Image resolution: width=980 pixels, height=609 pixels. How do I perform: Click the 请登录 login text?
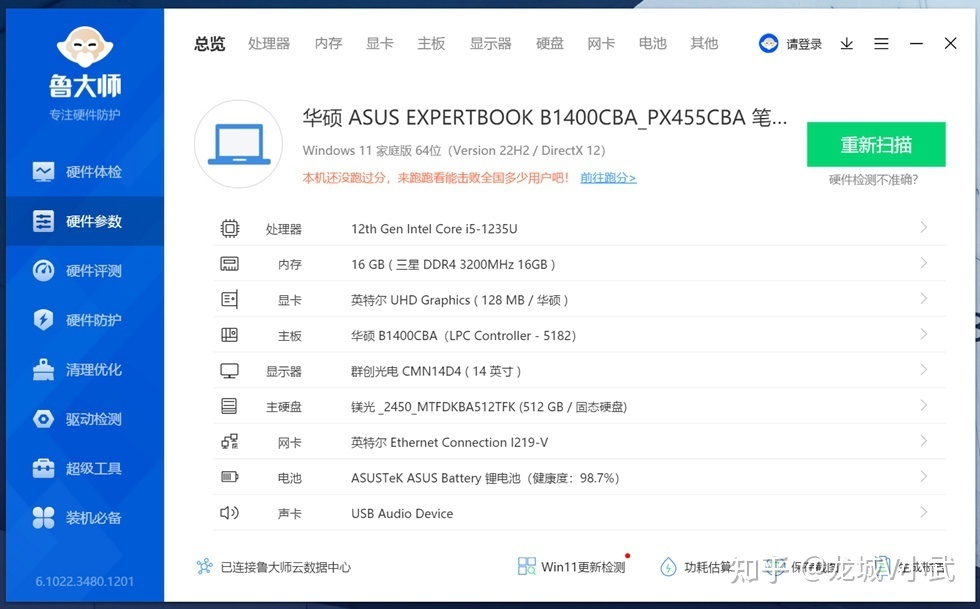click(804, 44)
